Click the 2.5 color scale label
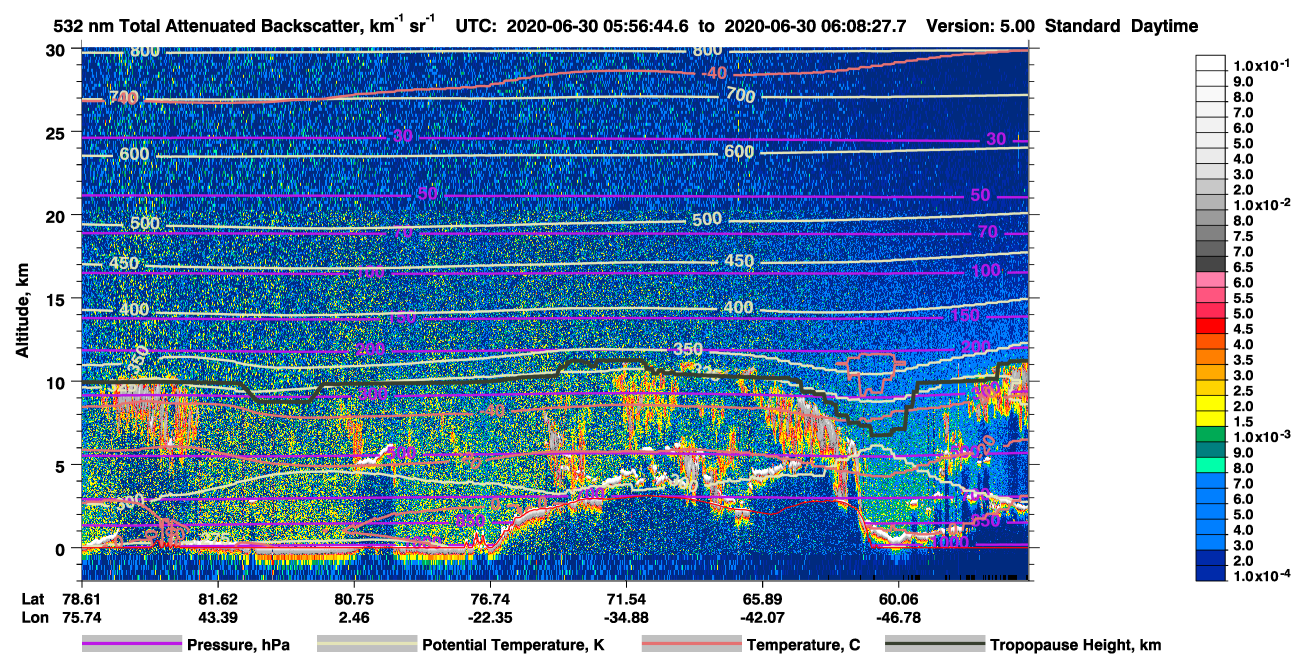Screen dimensions: 1300x667 click(x=1241, y=391)
